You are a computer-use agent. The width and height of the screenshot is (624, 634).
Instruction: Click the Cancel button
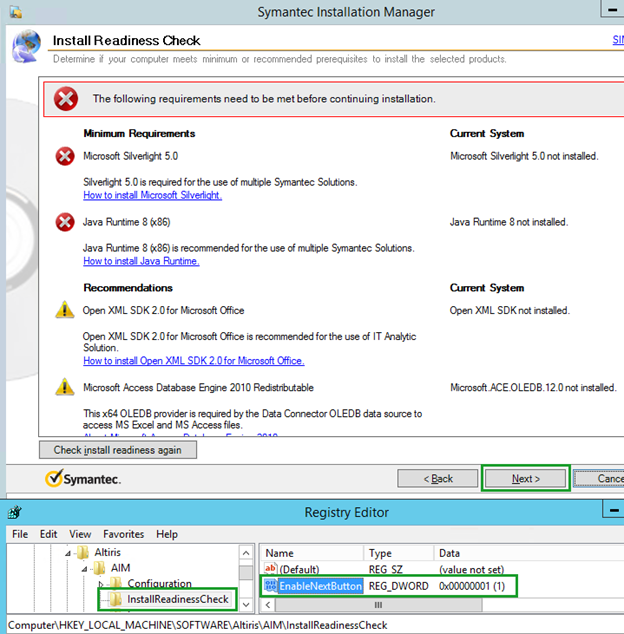599,479
